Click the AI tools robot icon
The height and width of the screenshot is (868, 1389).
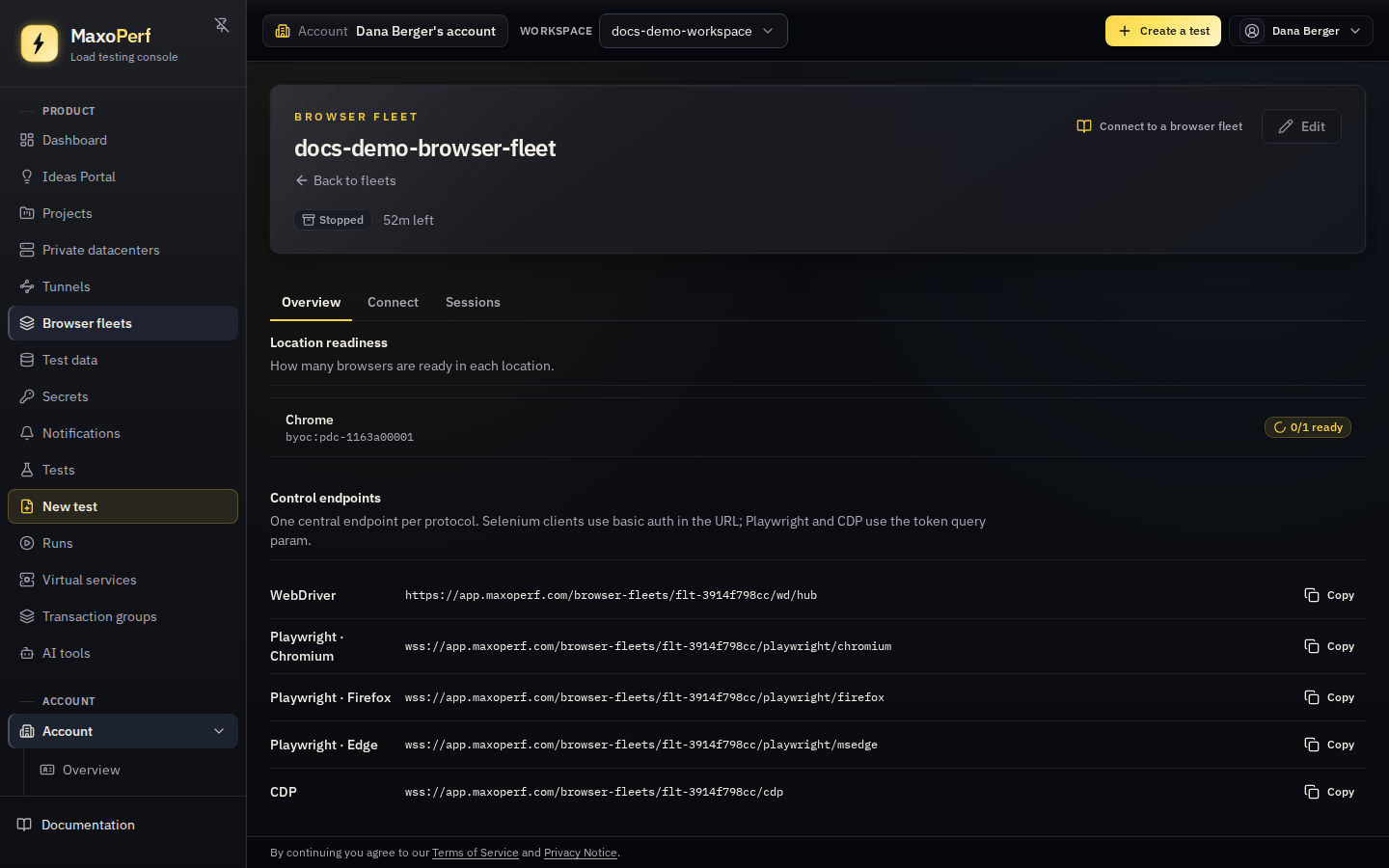click(x=27, y=653)
